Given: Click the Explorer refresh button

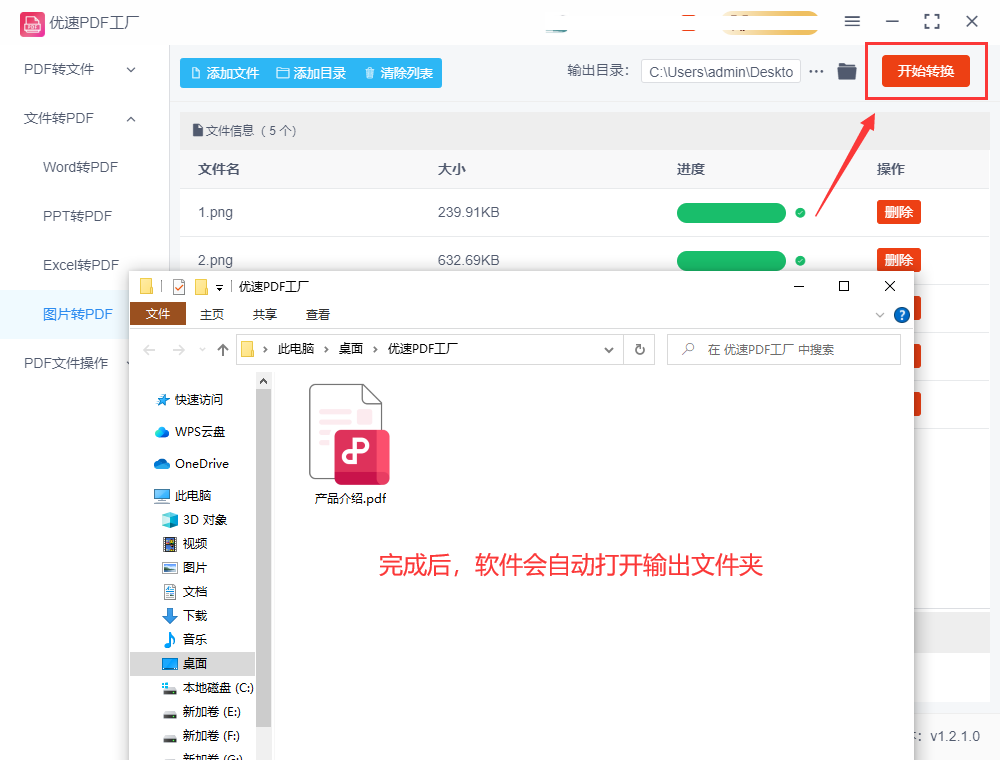Looking at the screenshot, I should [640, 349].
